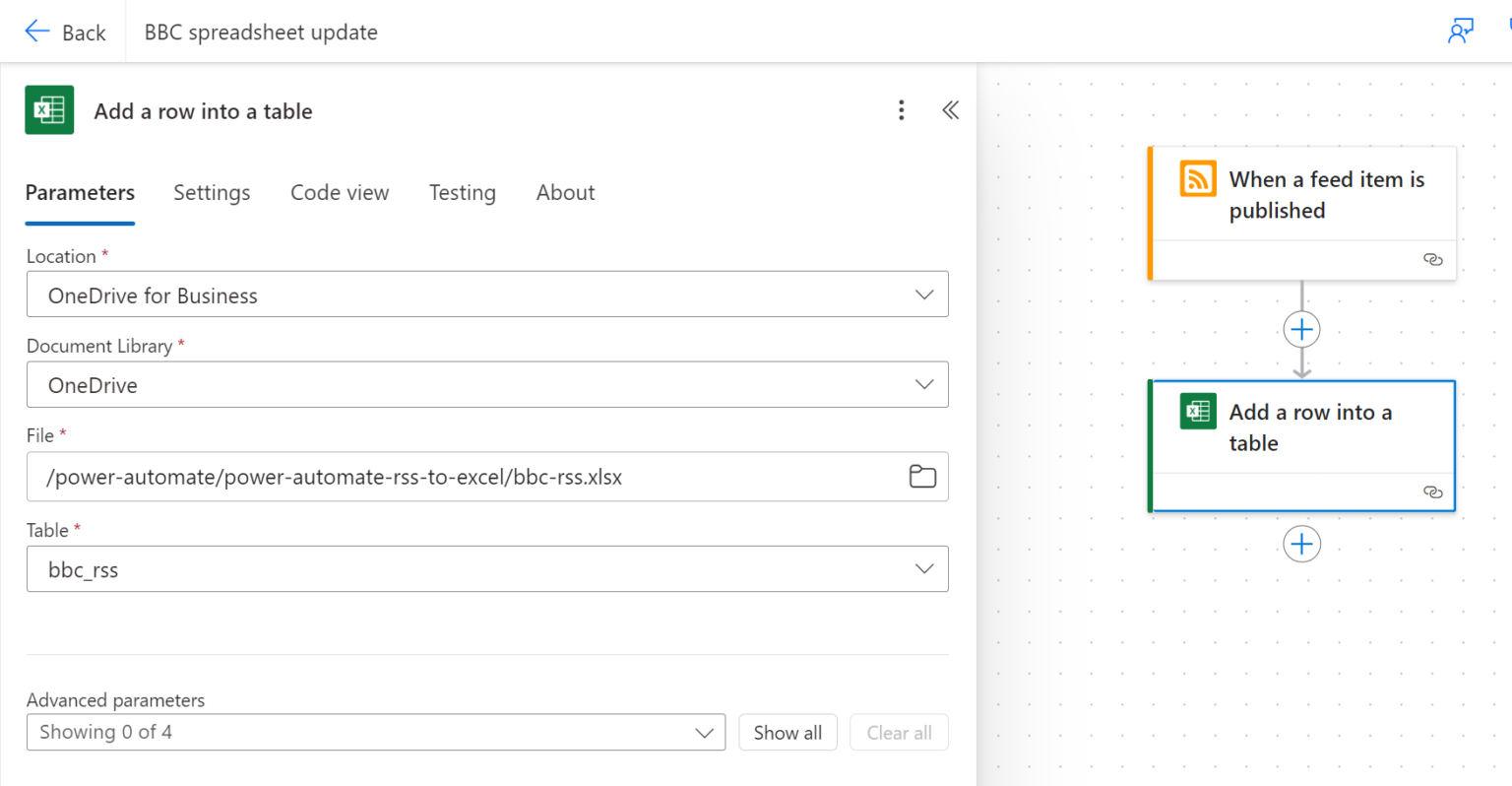Click the 'Location' field label
The width and height of the screenshot is (1512, 786).
(61, 256)
